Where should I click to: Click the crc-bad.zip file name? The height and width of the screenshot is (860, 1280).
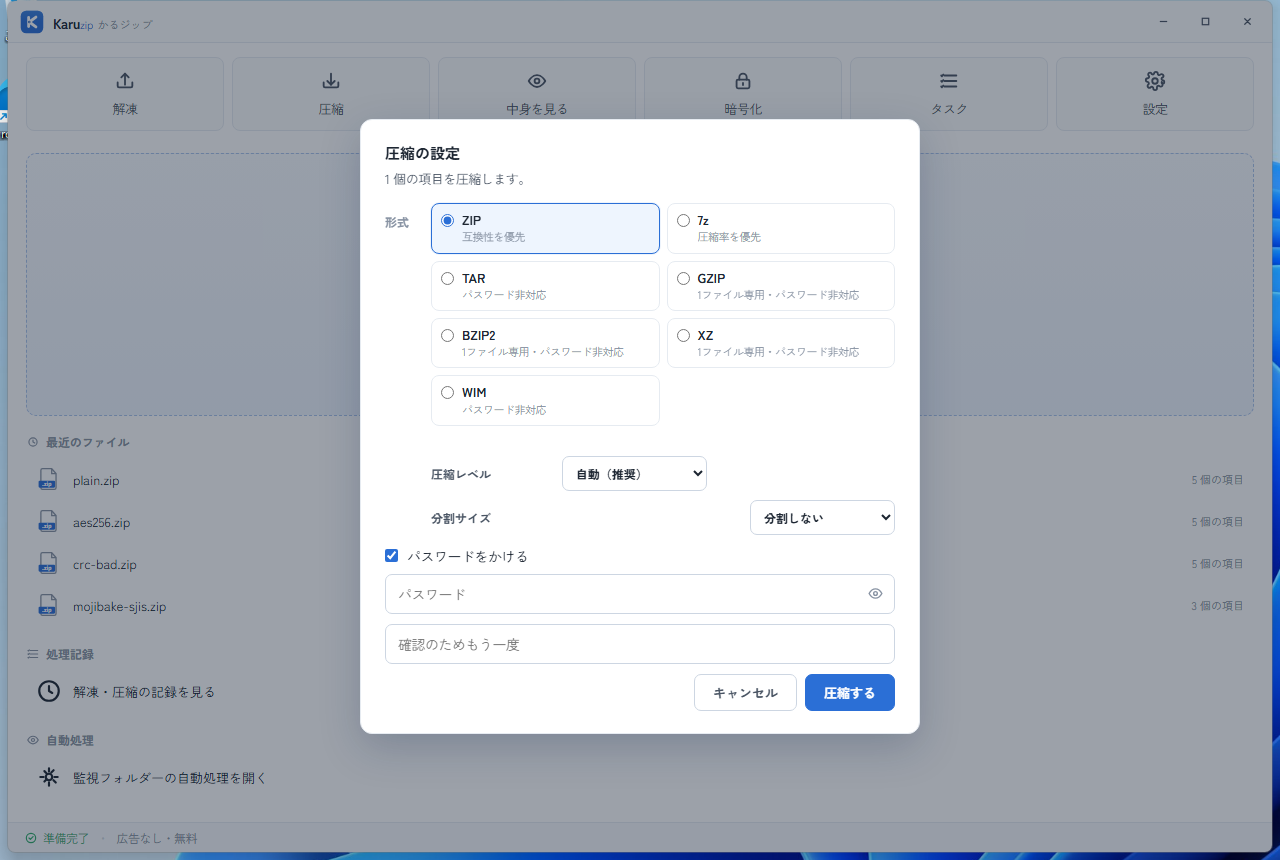click(x=105, y=565)
